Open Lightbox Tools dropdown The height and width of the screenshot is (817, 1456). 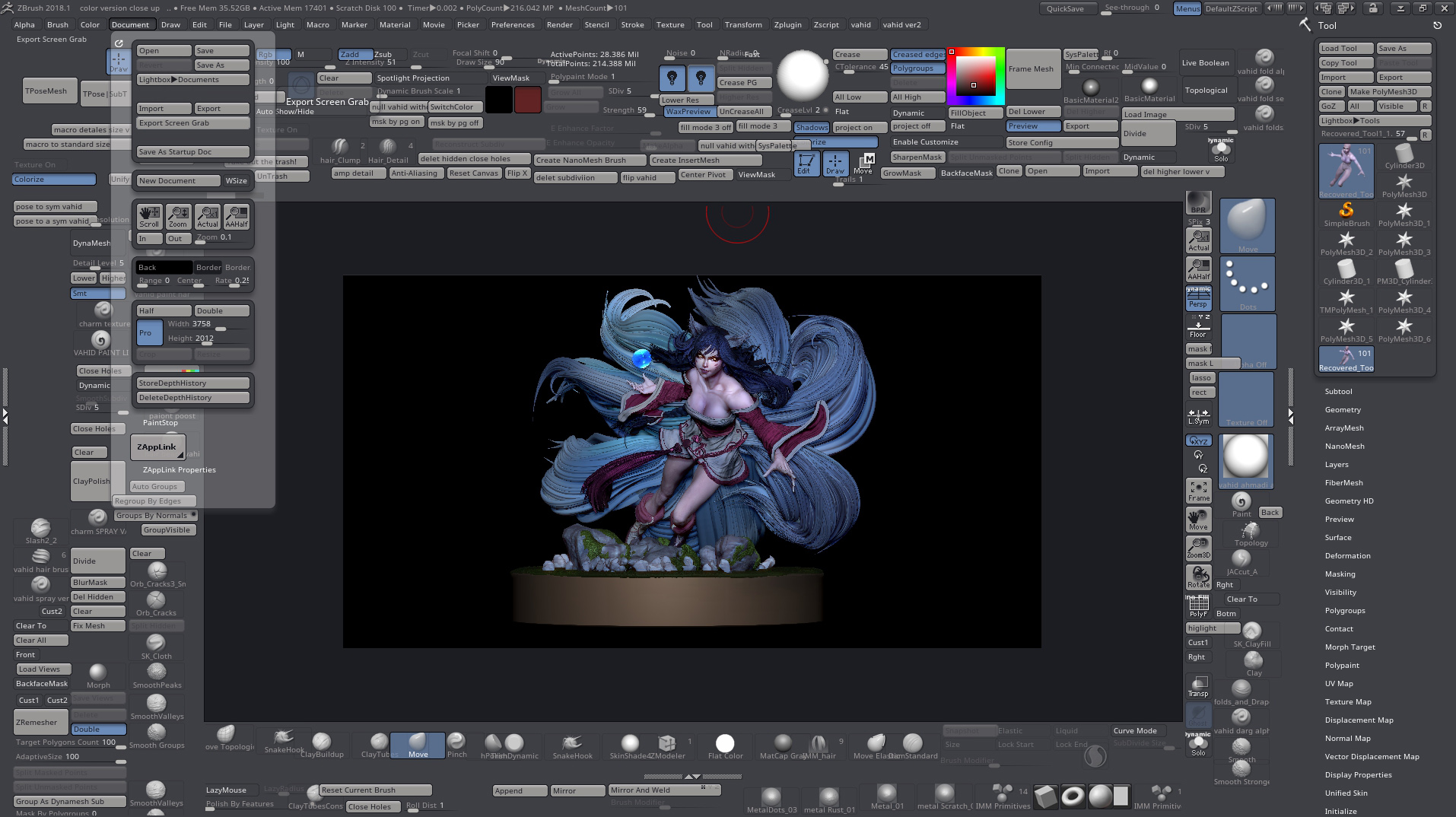pyautogui.click(x=1375, y=121)
